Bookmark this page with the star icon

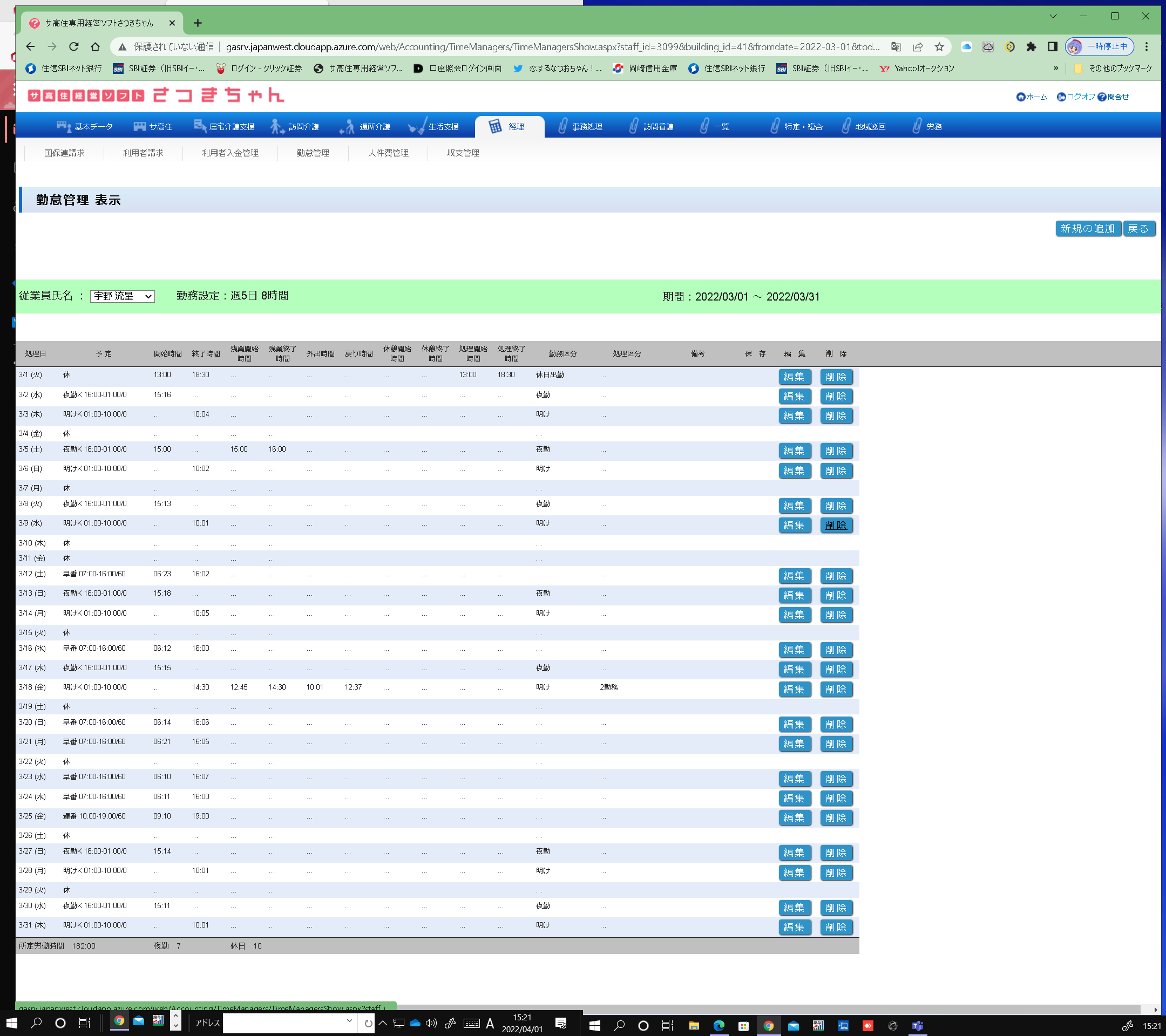[x=939, y=47]
